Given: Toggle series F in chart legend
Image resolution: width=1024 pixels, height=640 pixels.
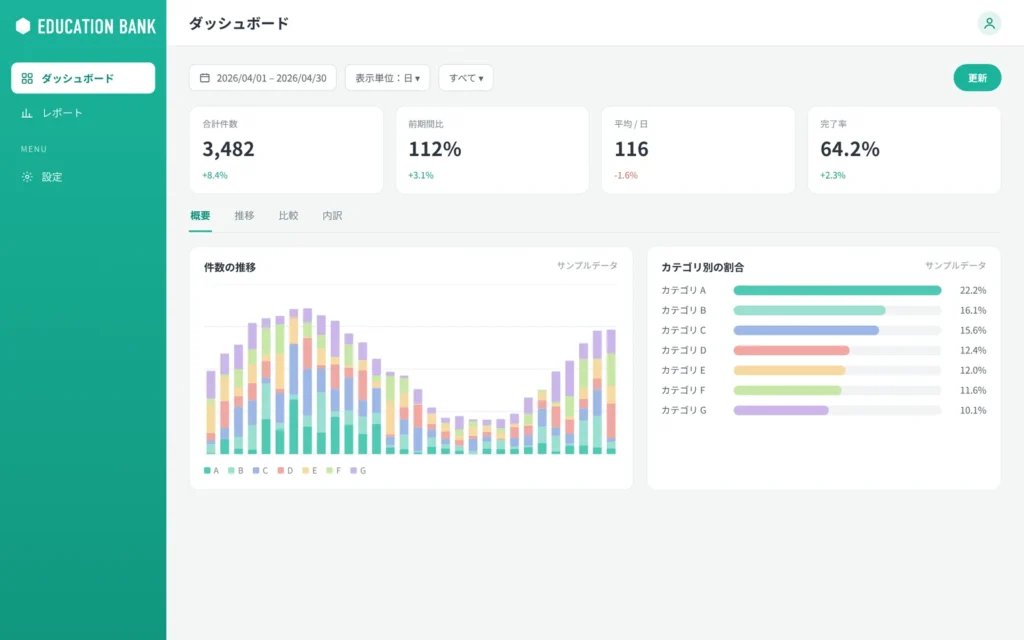Looking at the screenshot, I should tap(334, 470).
